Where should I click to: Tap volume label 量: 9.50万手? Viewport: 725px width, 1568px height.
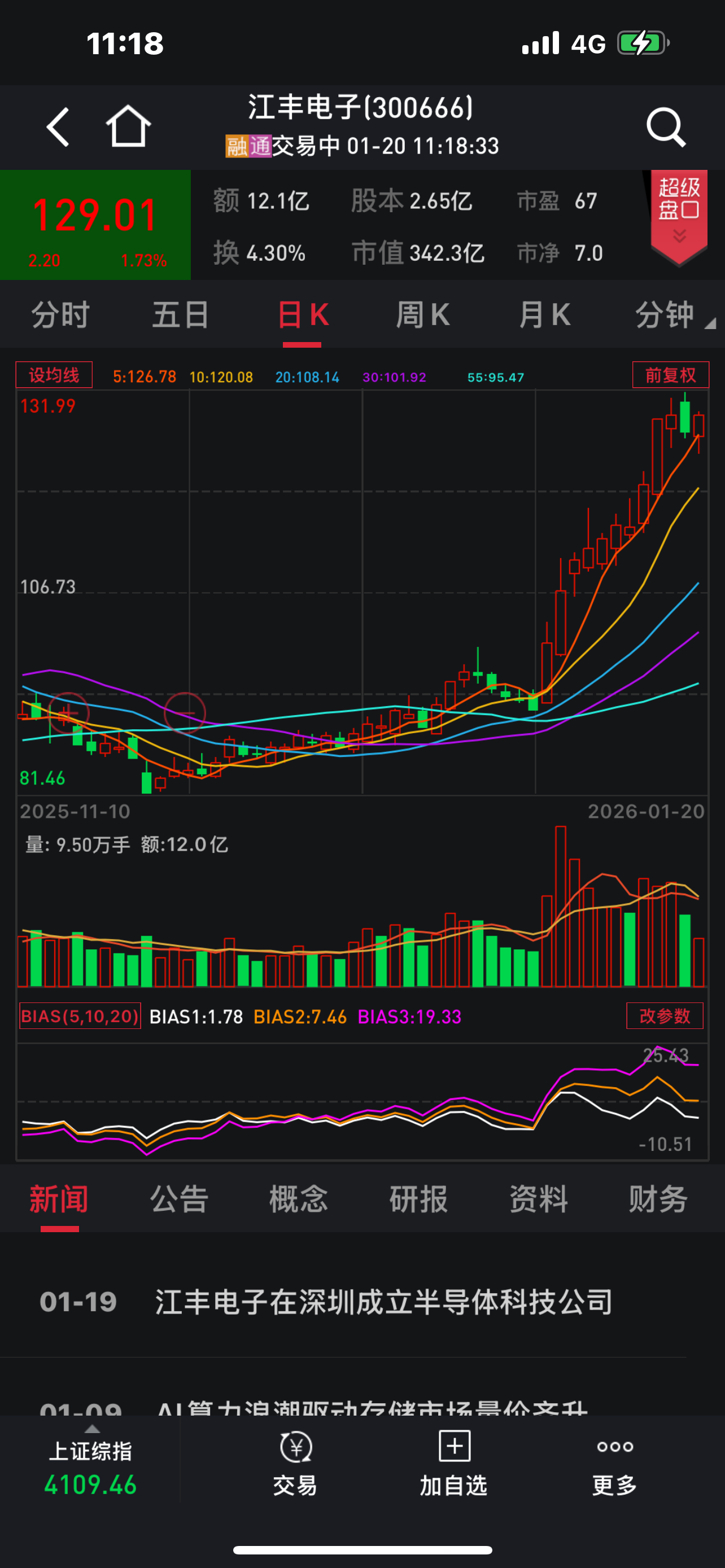tap(77, 844)
